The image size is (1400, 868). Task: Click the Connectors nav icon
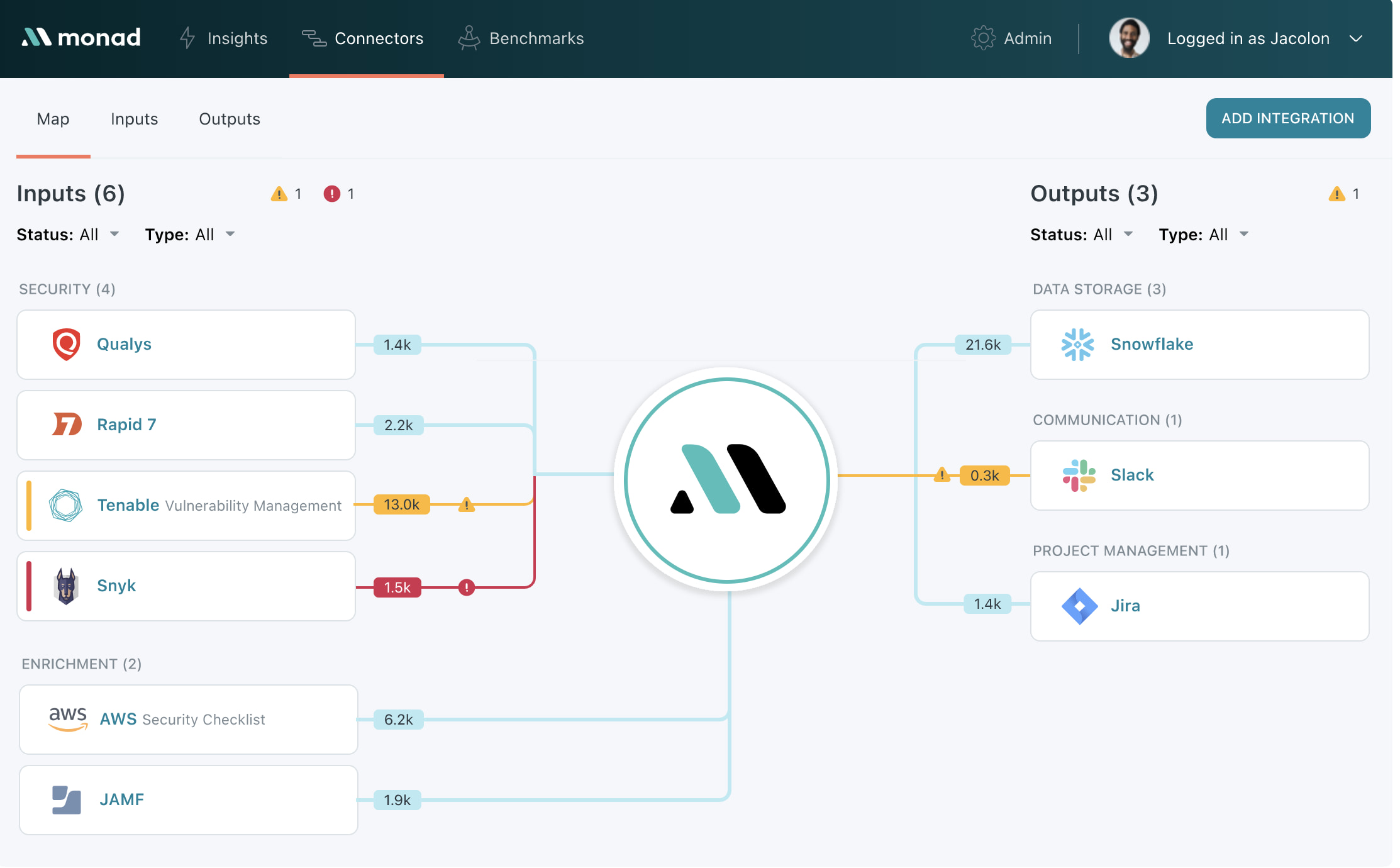click(x=314, y=38)
